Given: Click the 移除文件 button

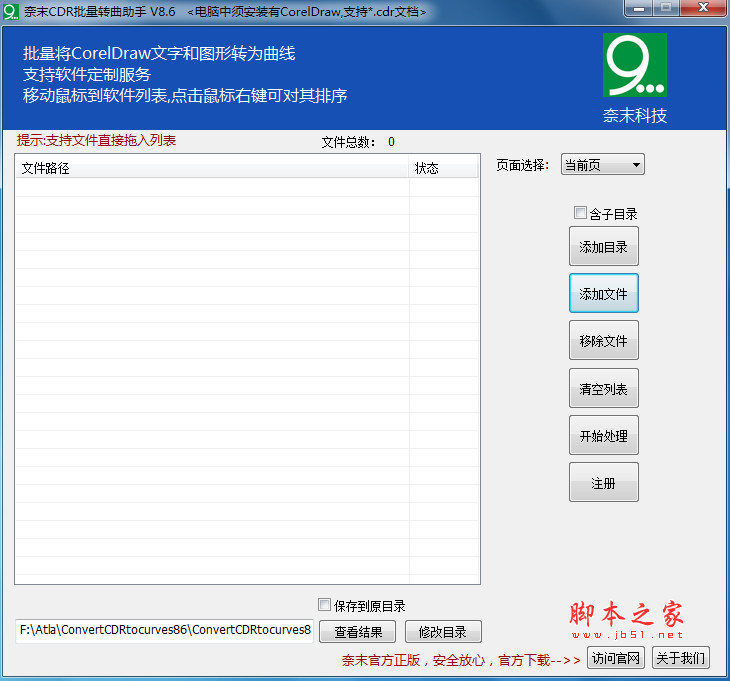Looking at the screenshot, I should pyautogui.click(x=603, y=341).
